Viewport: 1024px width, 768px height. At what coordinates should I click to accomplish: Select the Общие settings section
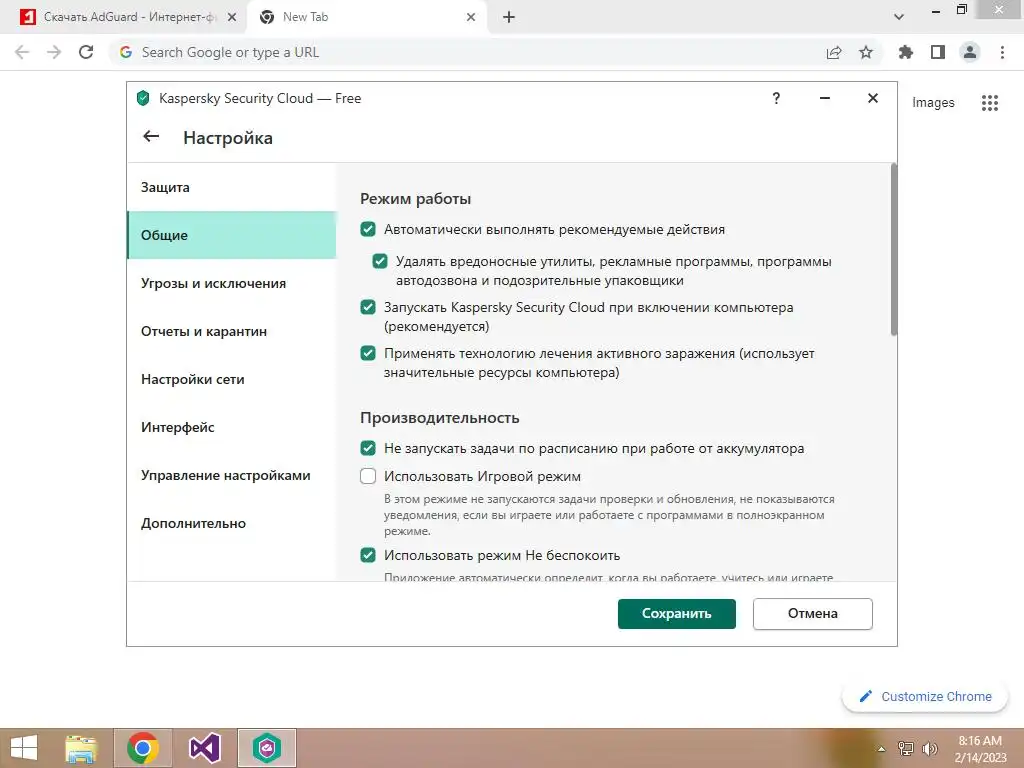[x=232, y=235]
